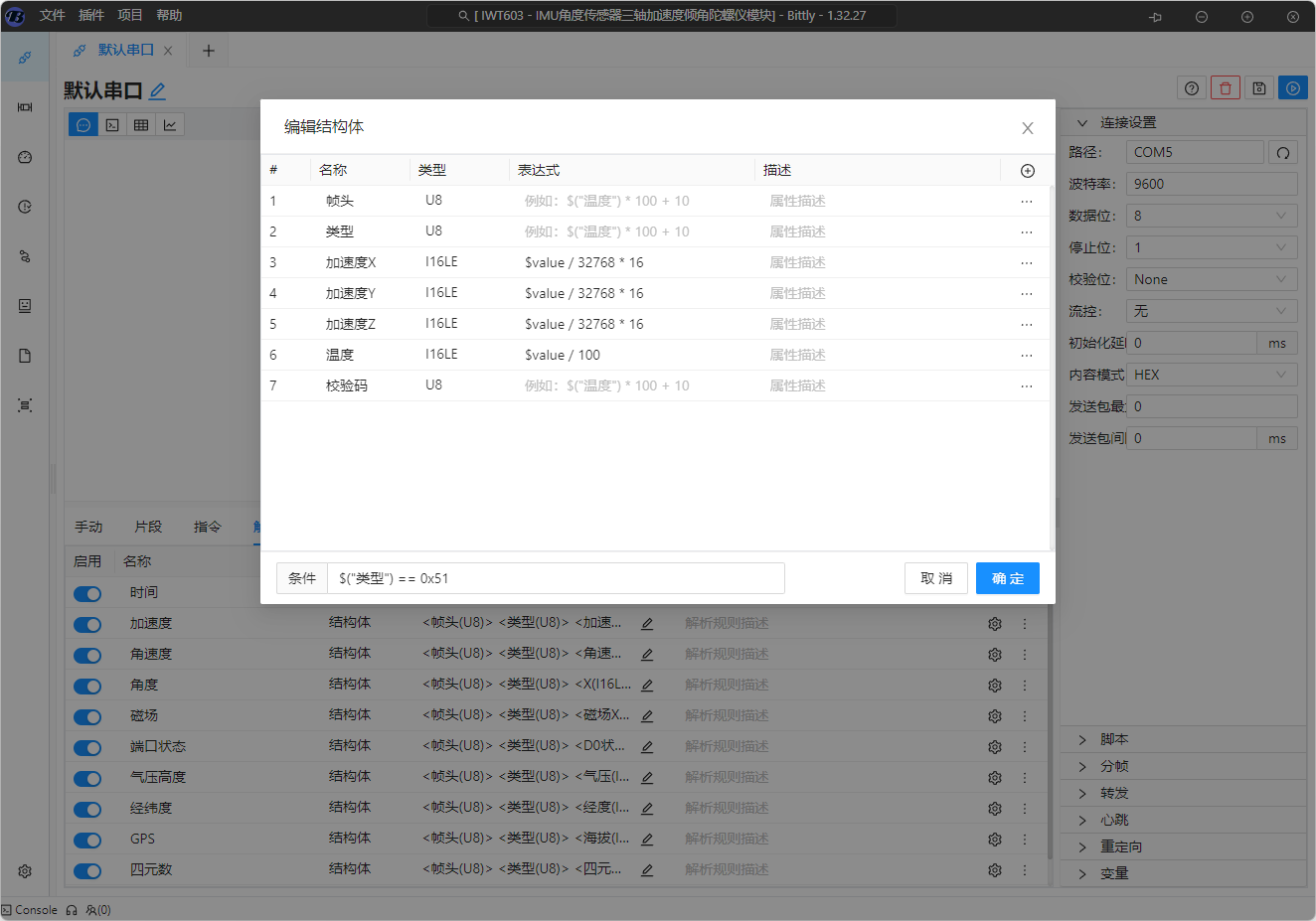The image size is (1316, 921).
Task: Open the 插件 menu
Action: [x=90, y=16]
